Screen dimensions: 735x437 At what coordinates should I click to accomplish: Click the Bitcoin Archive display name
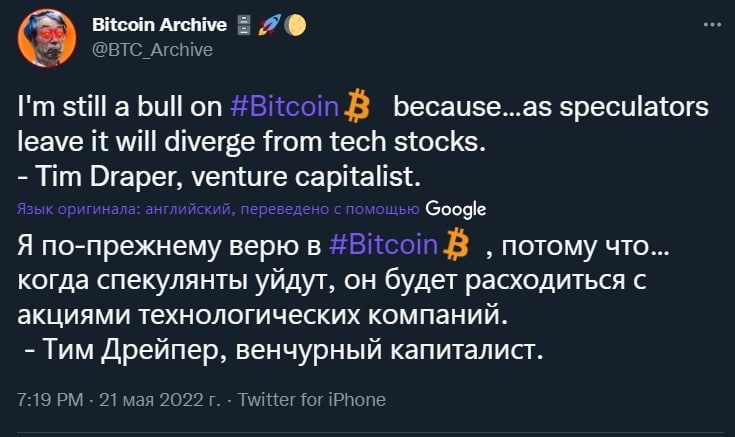tap(150, 24)
